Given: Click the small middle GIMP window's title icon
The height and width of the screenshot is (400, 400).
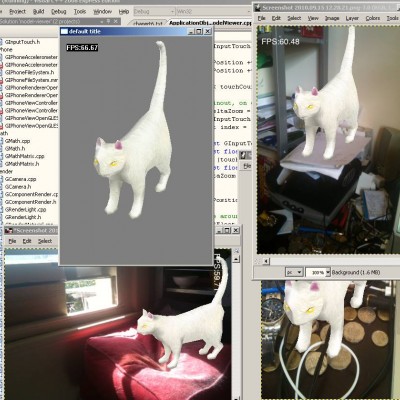Looking at the screenshot, I should point(244,155).
